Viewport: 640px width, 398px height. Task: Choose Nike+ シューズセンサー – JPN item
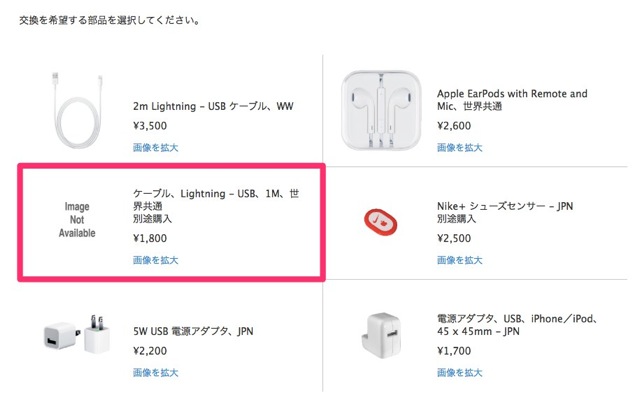tap(505, 206)
